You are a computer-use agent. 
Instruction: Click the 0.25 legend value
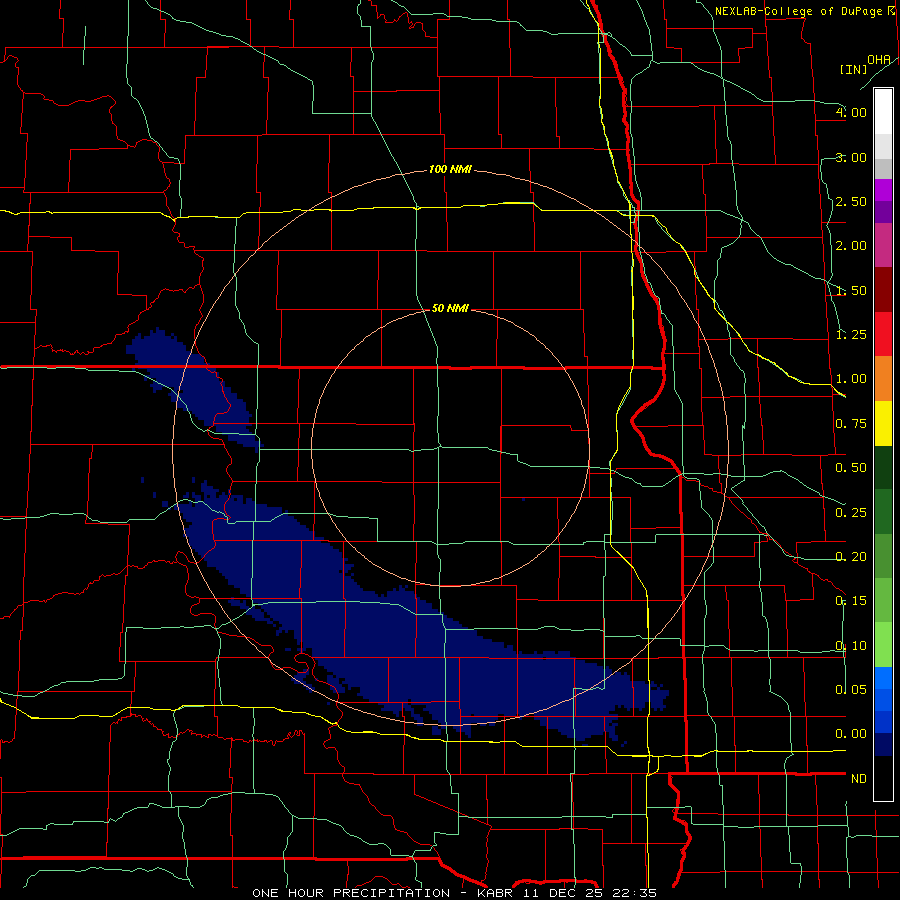851,513
